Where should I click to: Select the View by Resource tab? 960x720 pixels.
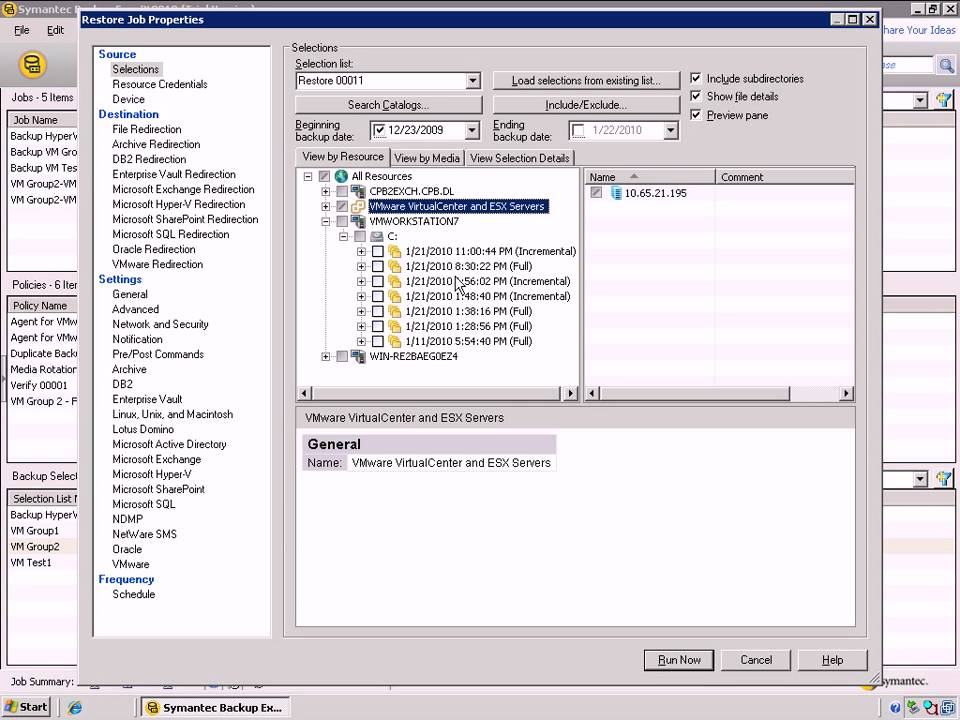tap(343, 157)
